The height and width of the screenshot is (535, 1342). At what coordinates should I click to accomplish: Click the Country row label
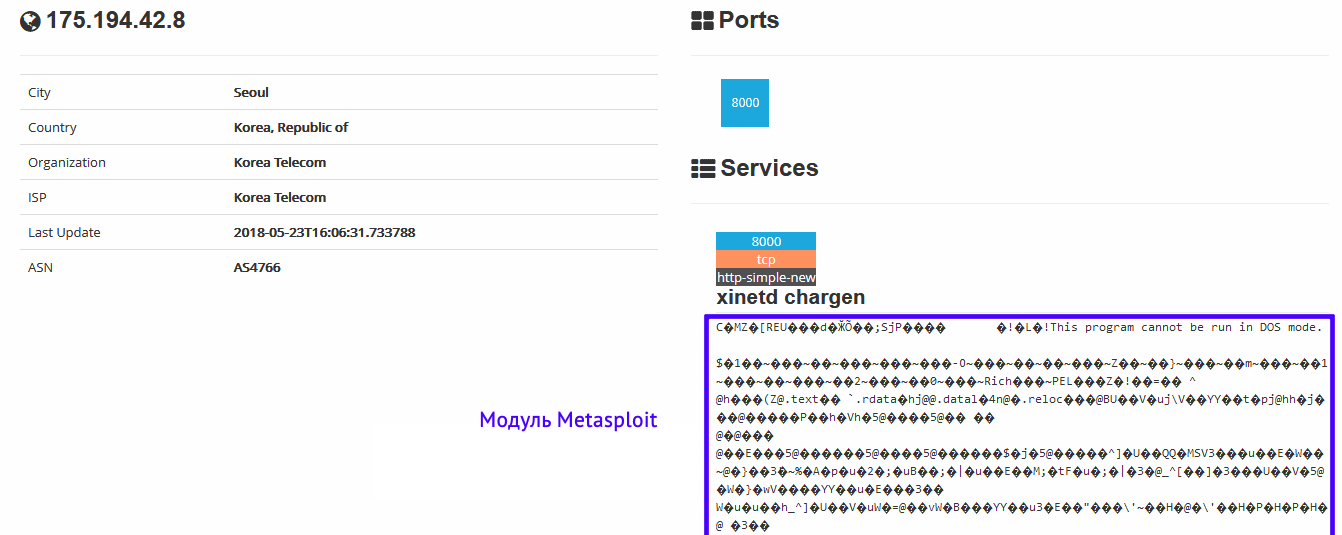[x=52, y=127]
